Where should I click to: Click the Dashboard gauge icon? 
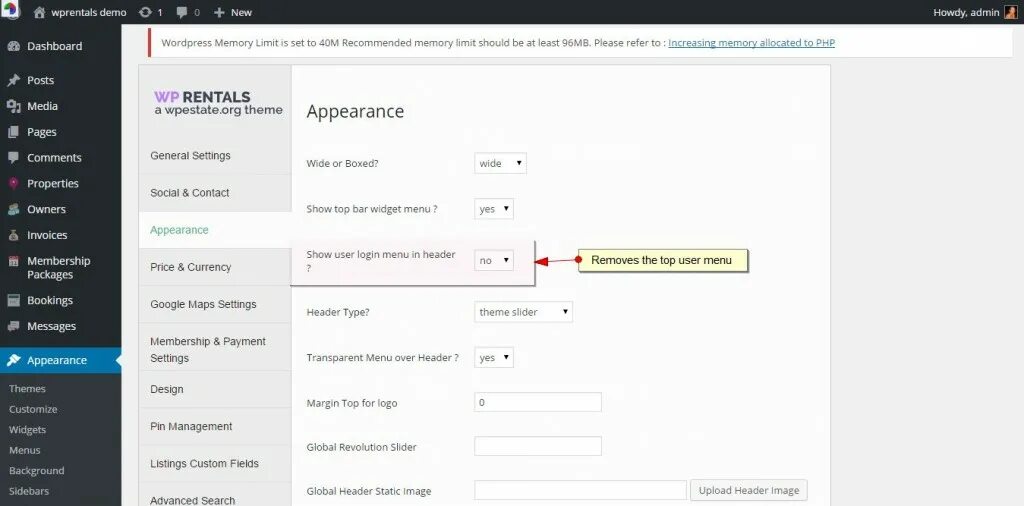(x=13, y=46)
